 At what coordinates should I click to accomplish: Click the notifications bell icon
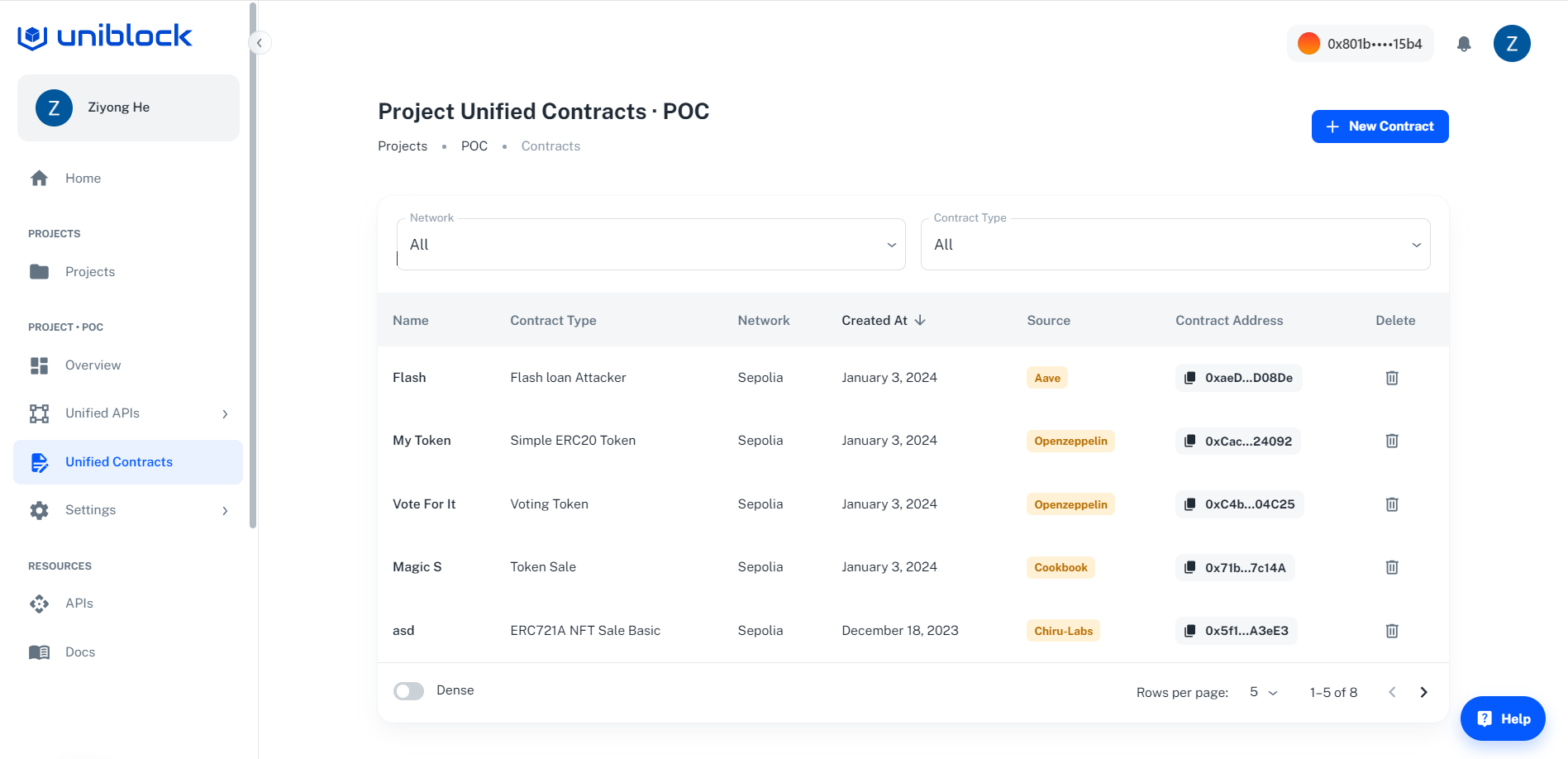(x=1464, y=44)
